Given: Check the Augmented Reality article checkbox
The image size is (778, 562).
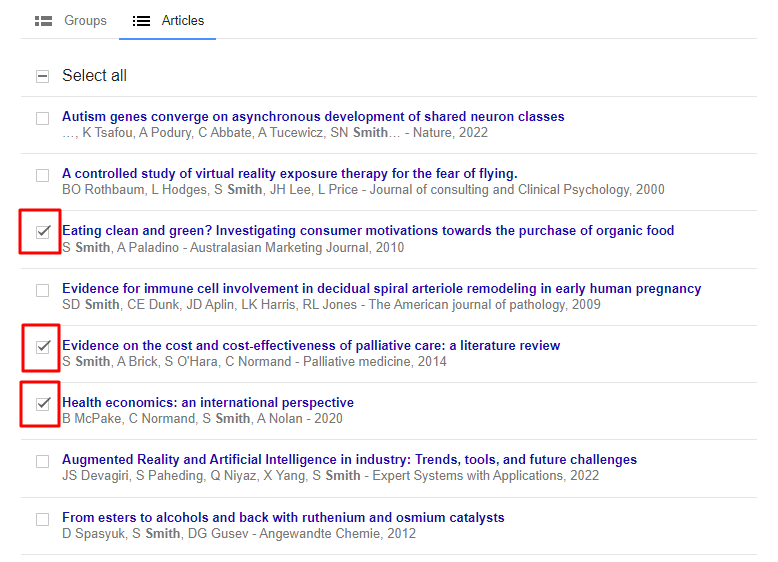Looking at the screenshot, I should click(42, 461).
